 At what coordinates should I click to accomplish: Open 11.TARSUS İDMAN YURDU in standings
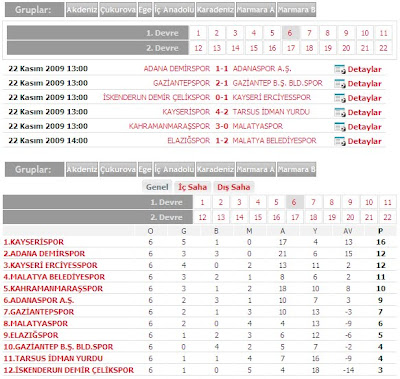point(53,359)
